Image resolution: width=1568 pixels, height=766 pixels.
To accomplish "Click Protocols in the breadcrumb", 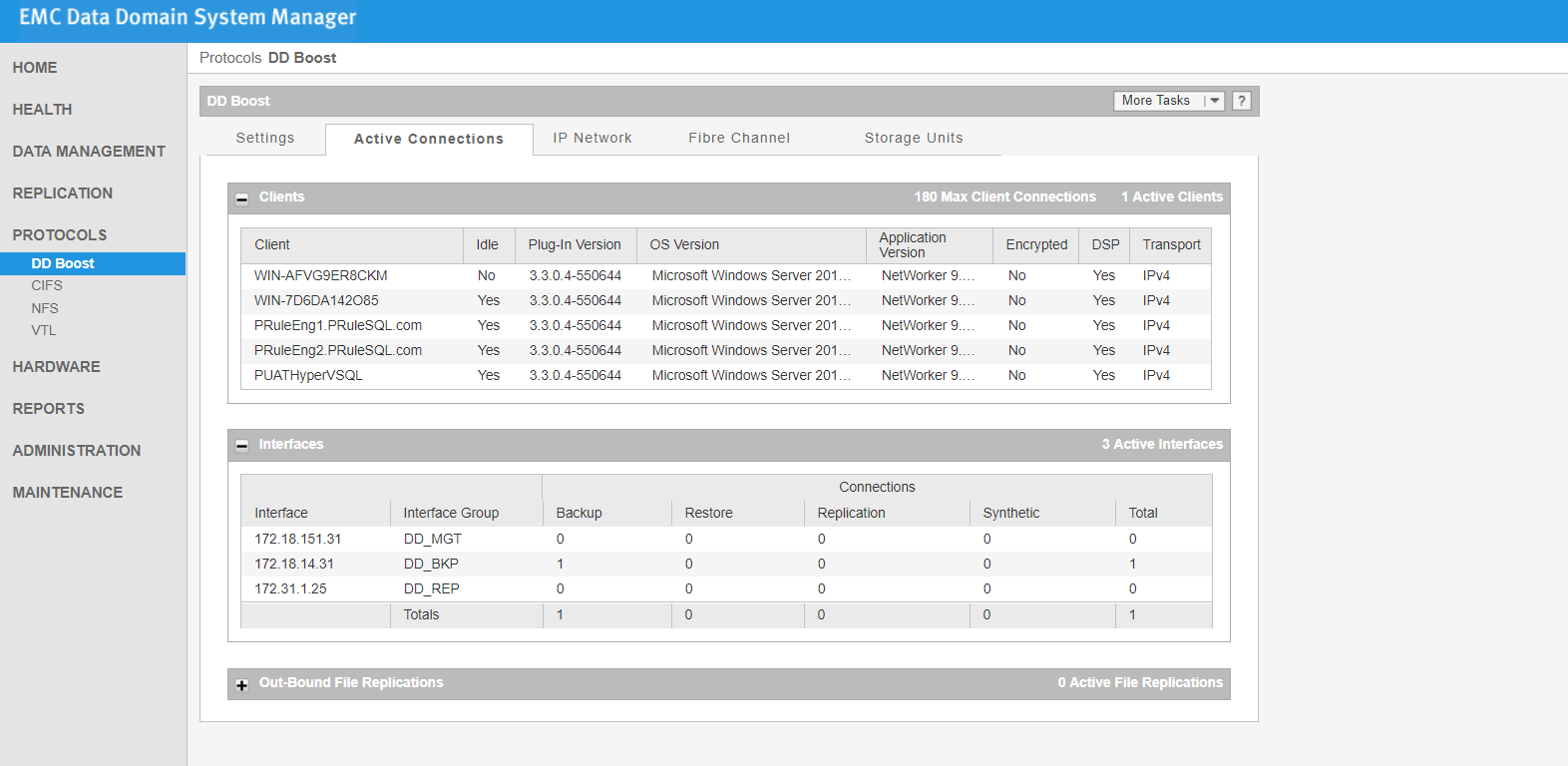I will click(230, 58).
